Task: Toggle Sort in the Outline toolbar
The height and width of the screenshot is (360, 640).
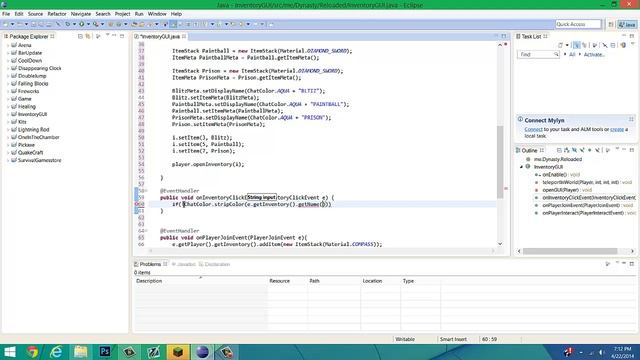Action: [567, 150]
